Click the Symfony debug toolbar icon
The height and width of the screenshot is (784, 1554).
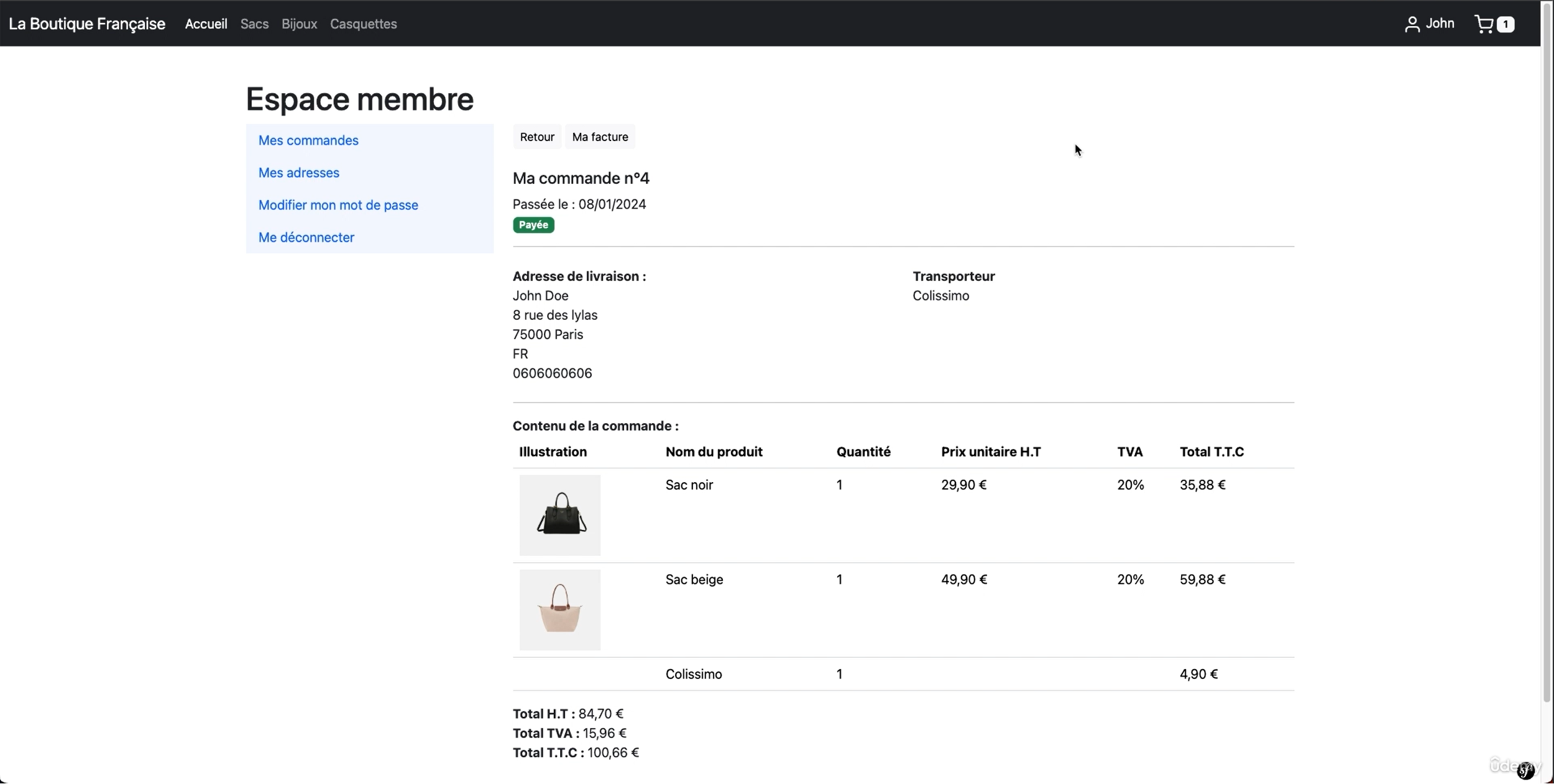click(1525, 771)
